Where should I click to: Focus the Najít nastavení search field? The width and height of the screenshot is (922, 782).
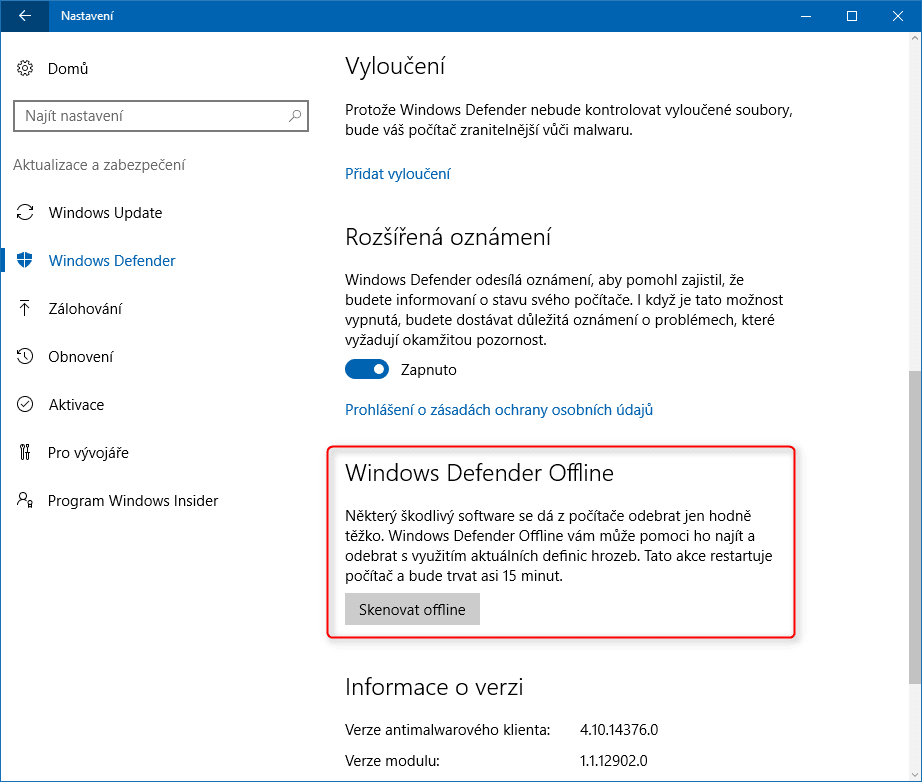coord(161,116)
